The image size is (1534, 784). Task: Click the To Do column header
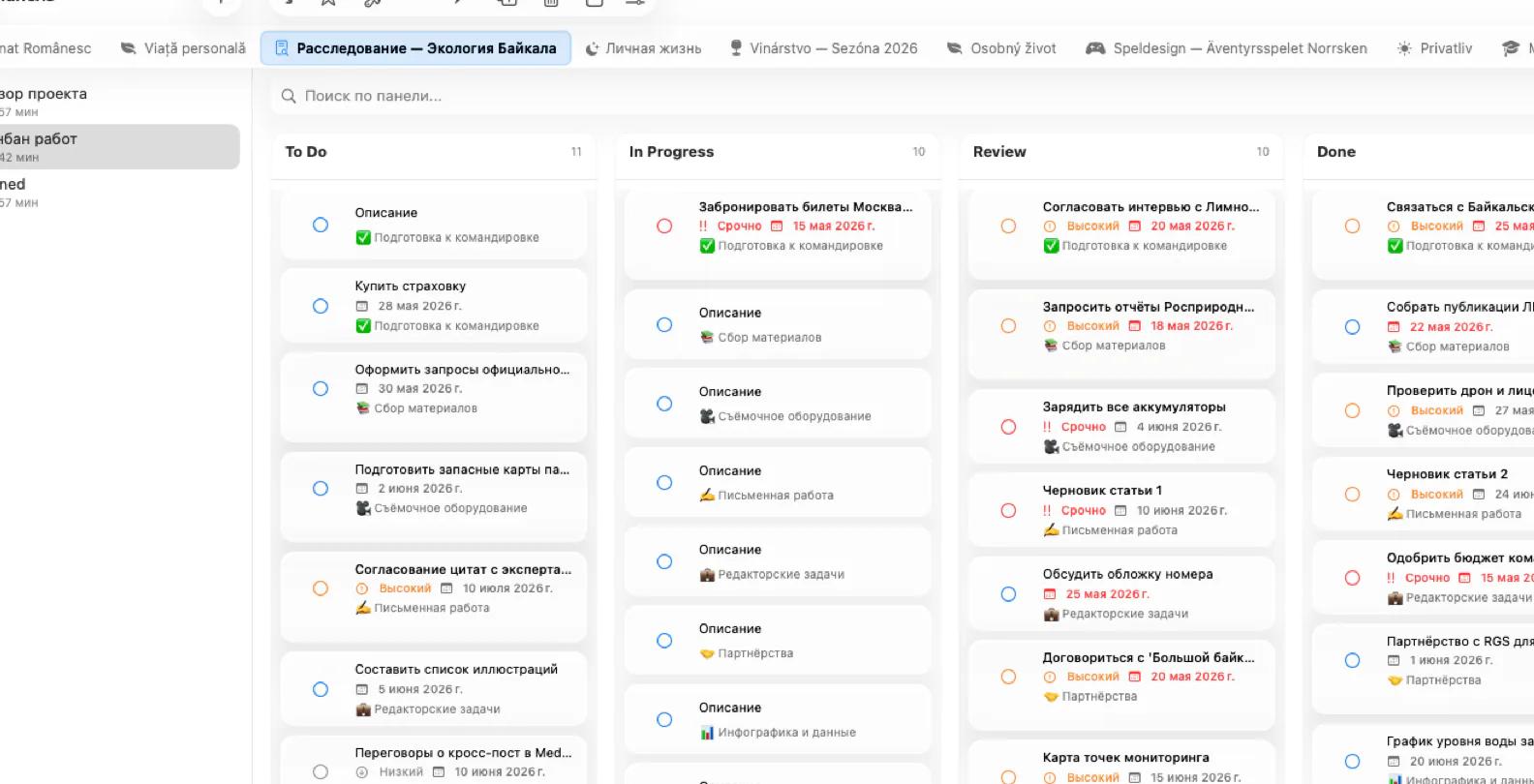pos(306,152)
